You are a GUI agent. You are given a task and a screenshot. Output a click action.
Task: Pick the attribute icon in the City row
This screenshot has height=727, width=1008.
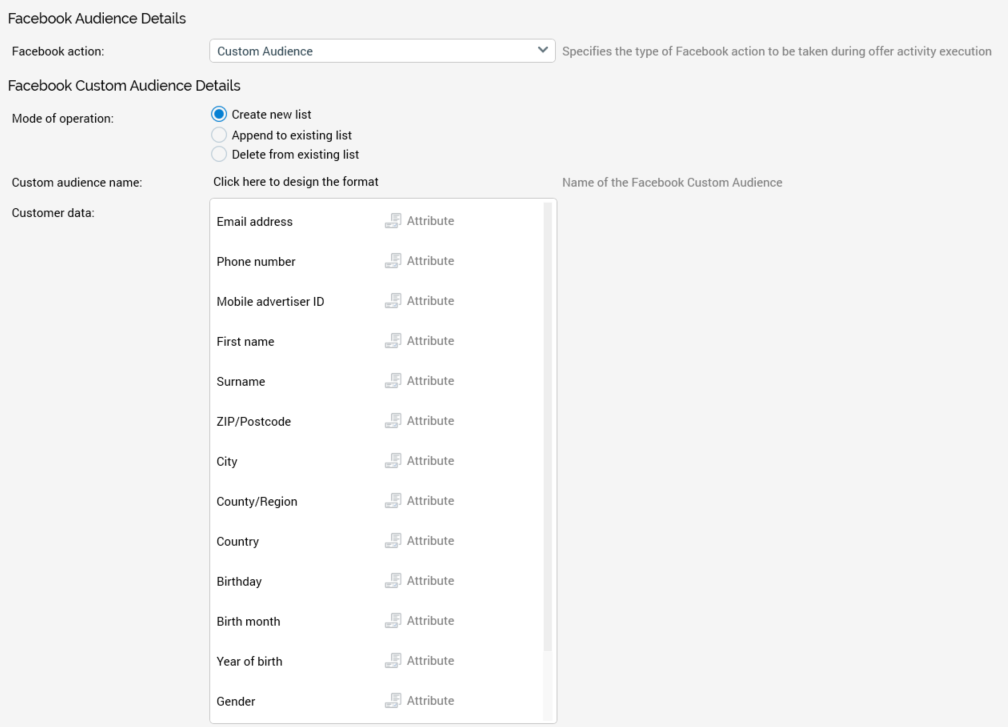[393, 461]
